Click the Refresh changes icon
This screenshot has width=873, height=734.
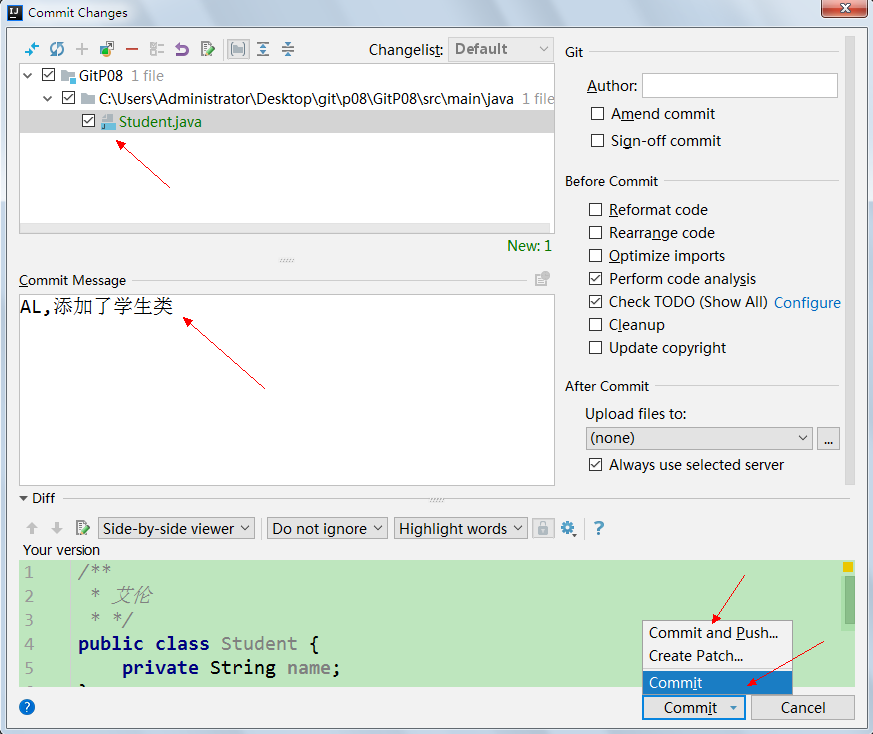(x=57, y=49)
